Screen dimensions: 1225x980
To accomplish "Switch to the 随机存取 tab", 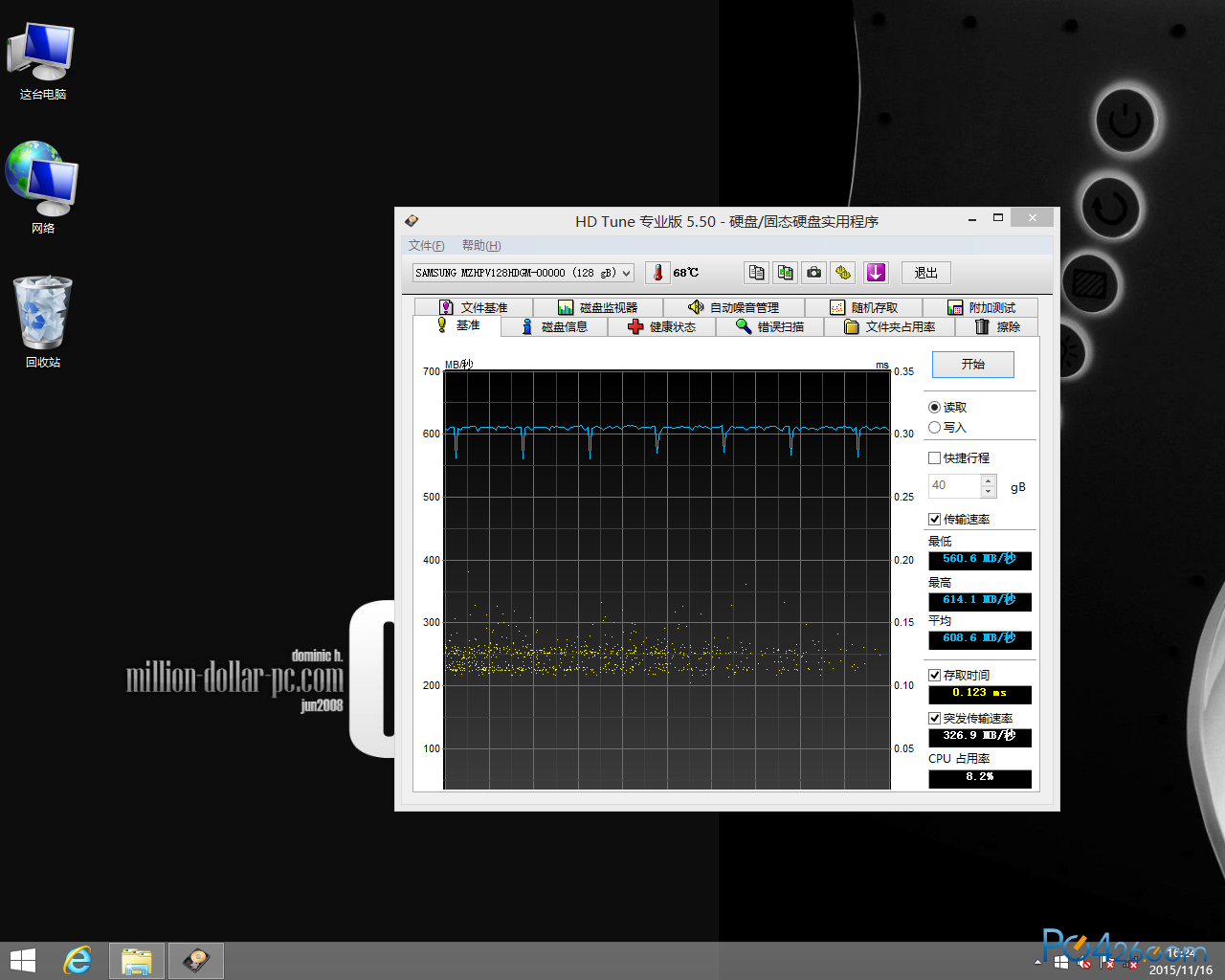I will [864, 307].
